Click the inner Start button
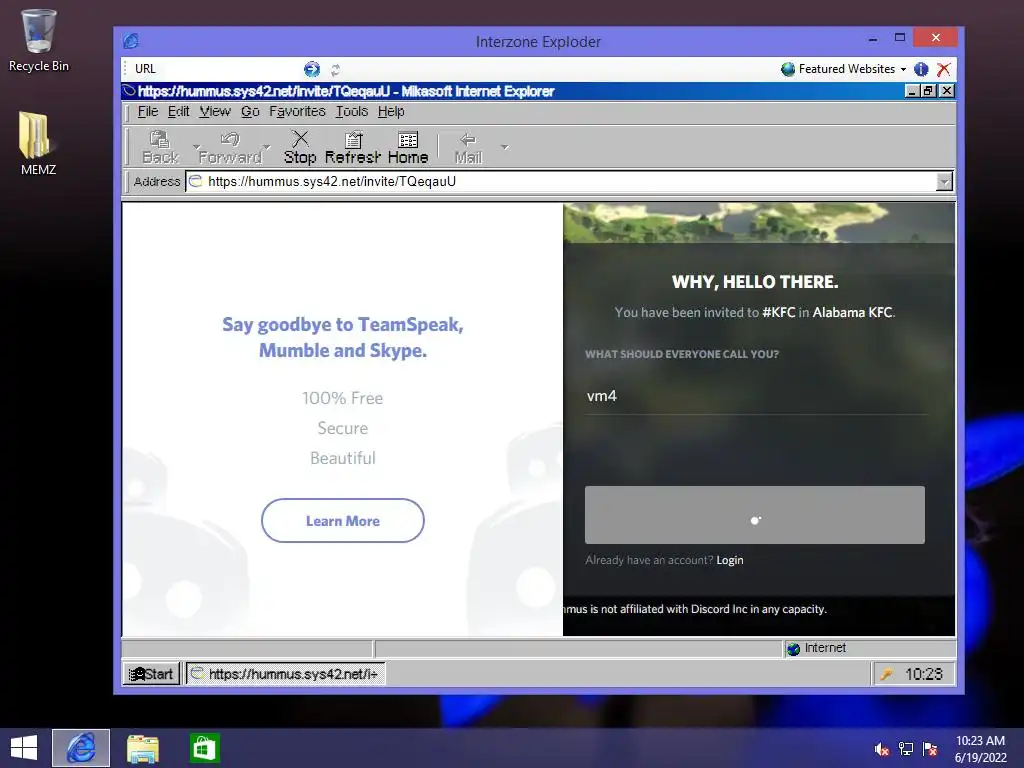 [x=152, y=674]
